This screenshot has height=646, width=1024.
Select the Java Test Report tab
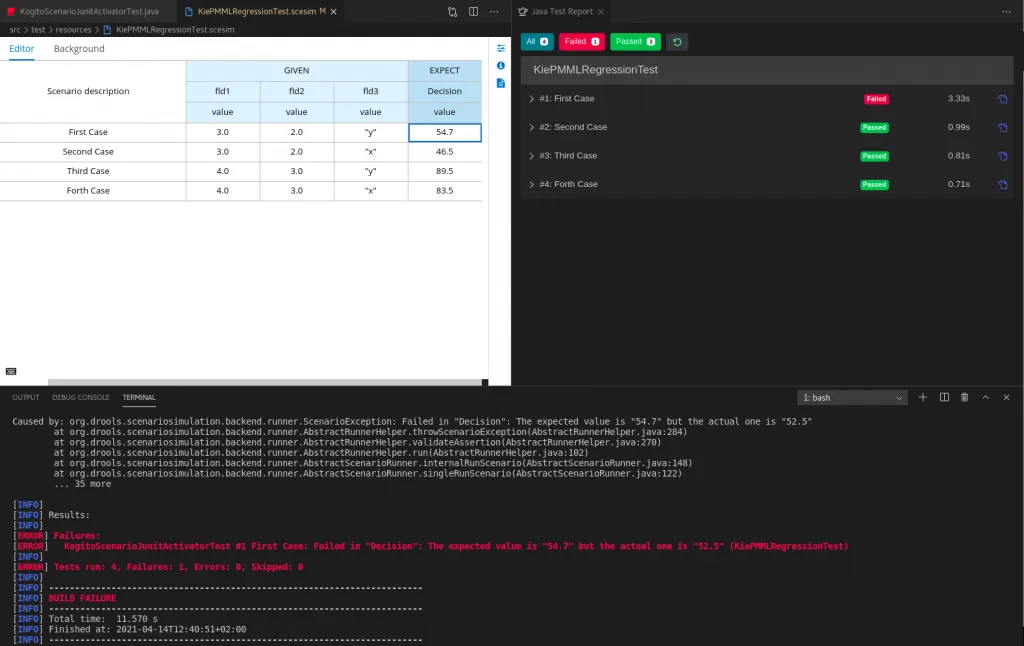(x=562, y=12)
